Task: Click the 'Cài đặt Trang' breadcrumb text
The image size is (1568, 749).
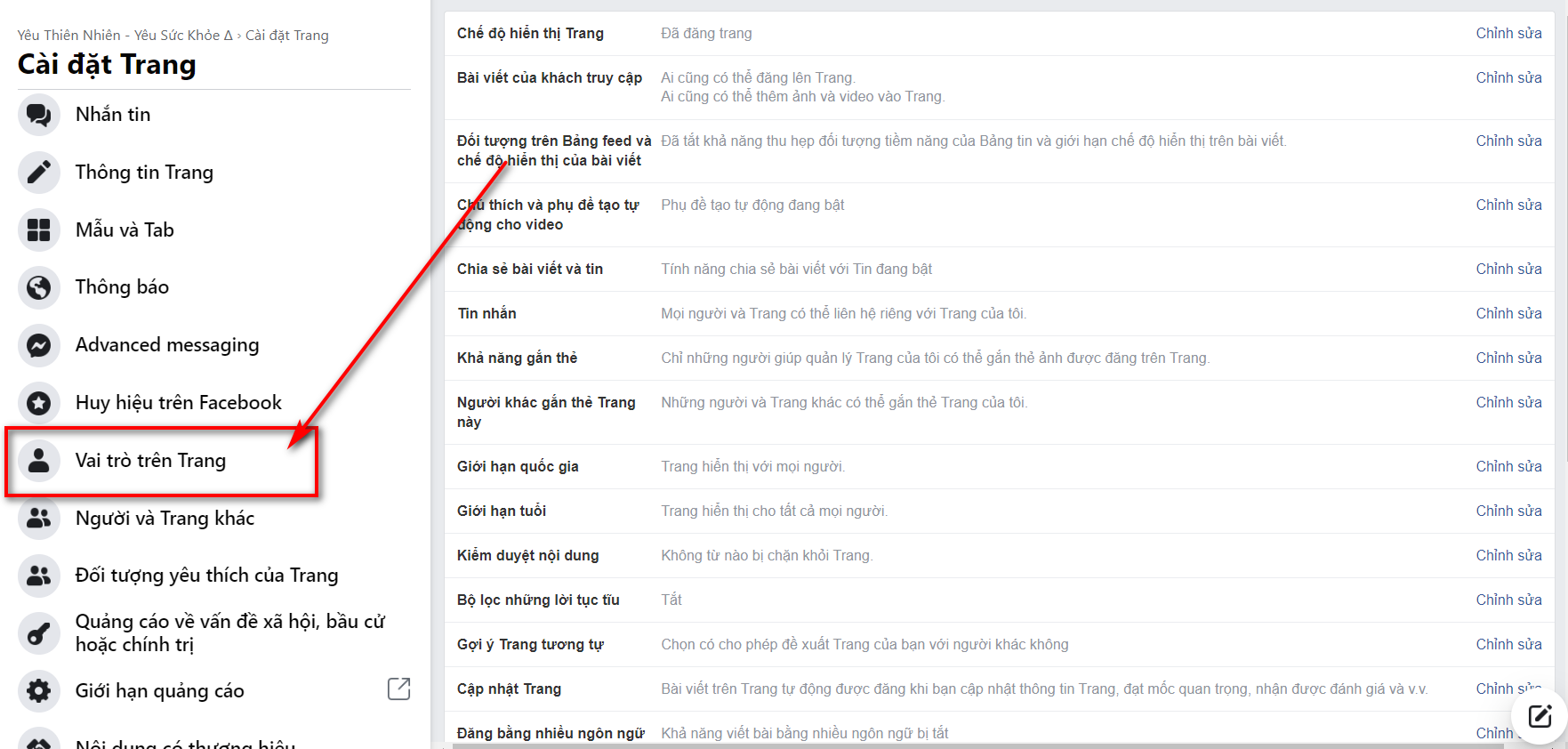Action: (287, 36)
